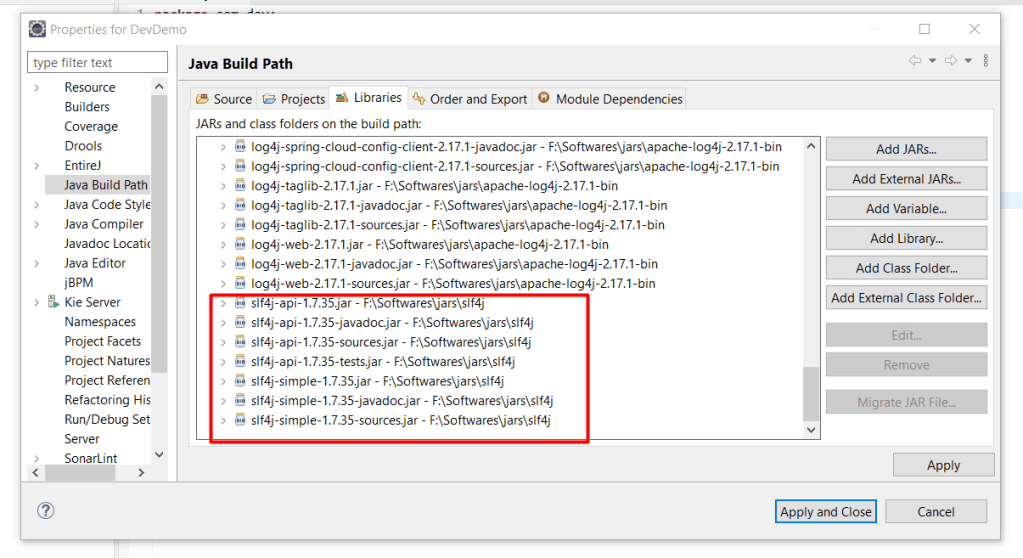Click the help question mark icon
1023x558 pixels.
click(x=45, y=511)
